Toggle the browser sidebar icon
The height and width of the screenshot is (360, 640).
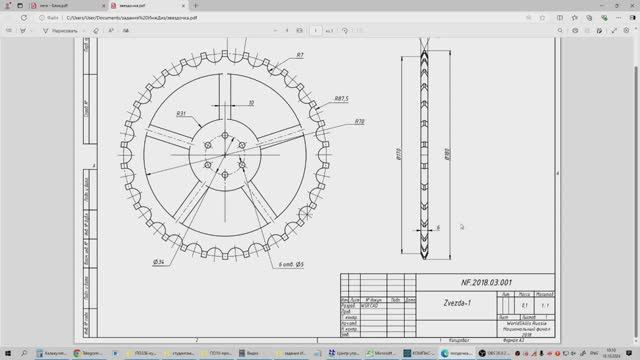(x=633, y=18)
